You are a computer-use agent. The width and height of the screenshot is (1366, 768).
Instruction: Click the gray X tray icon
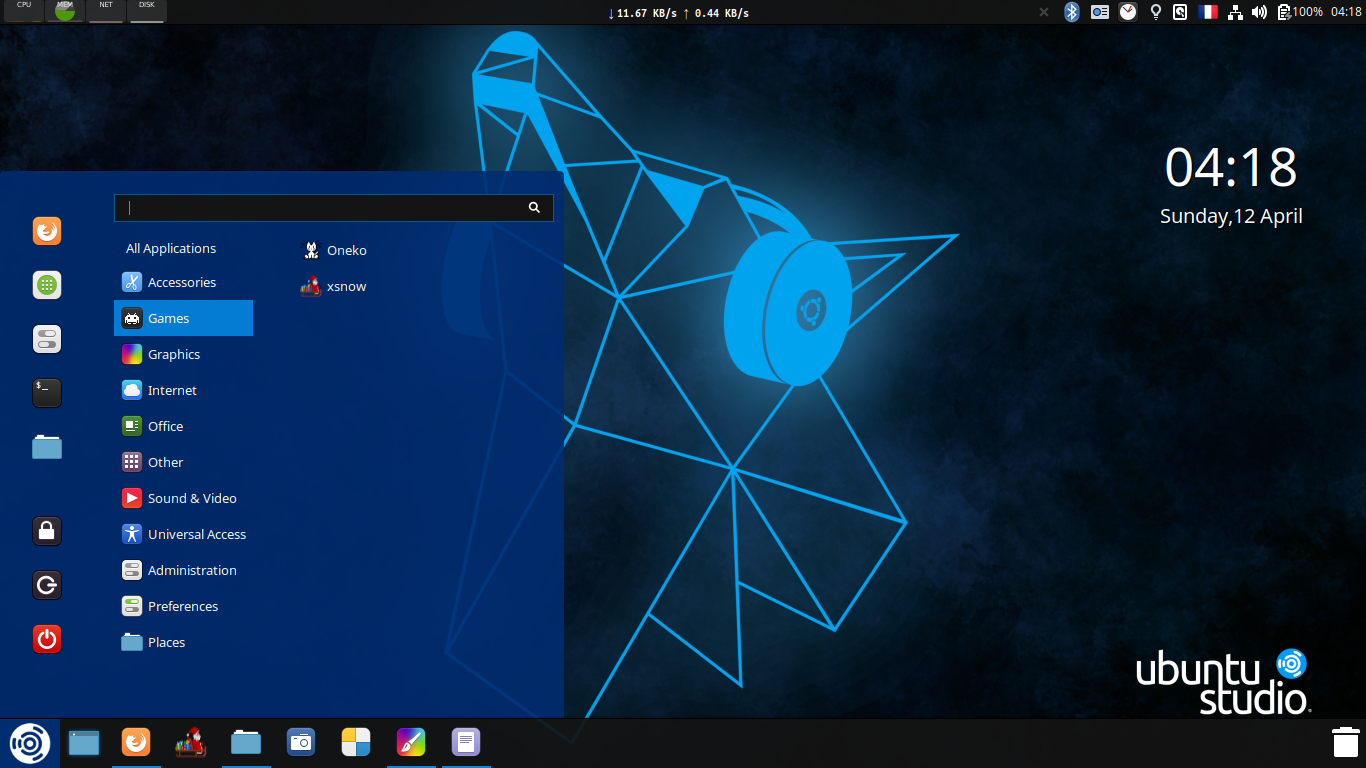pyautogui.click(x=1044, y=12)
